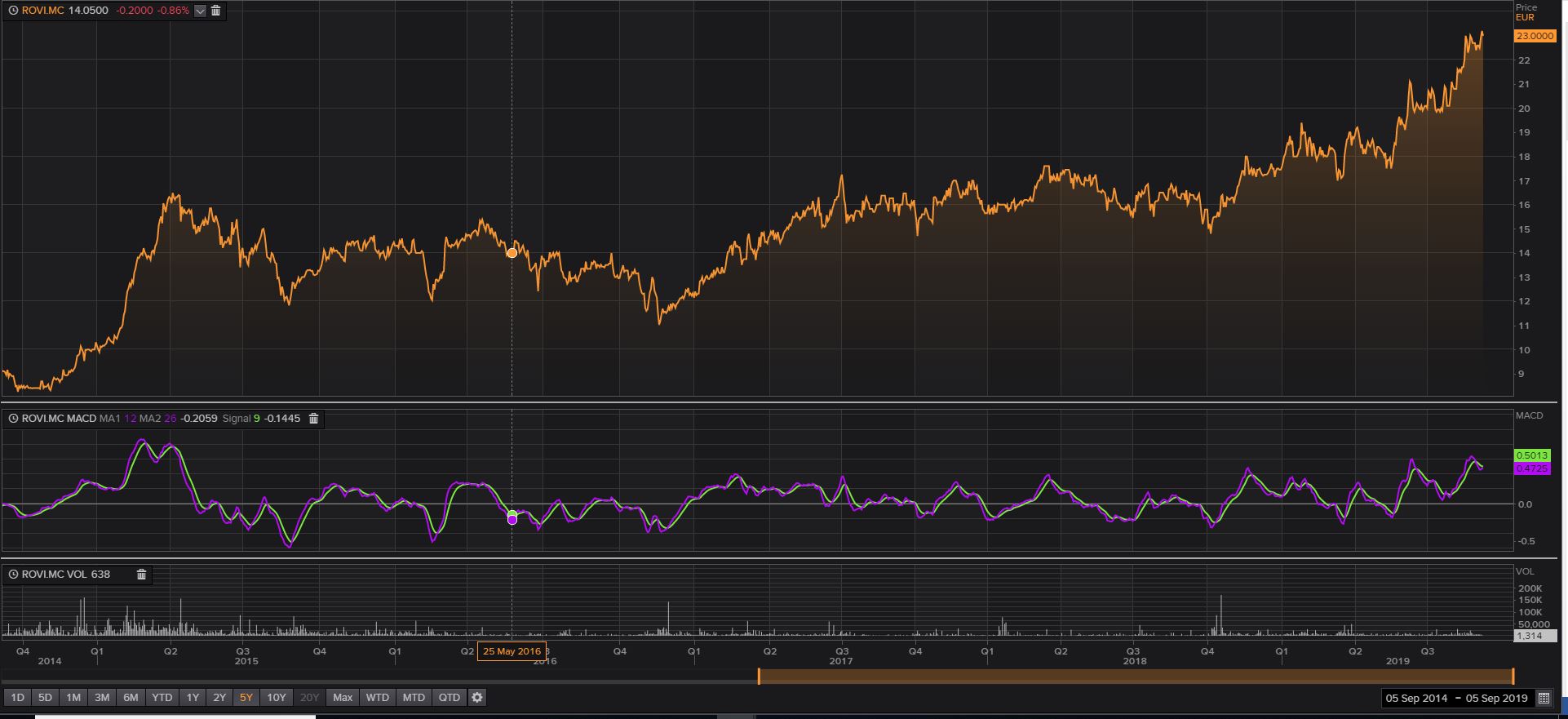The height and width of the screenshot is (719, 1568).
Task: Click the green 0.5013 signal value tag
Action: click(1531, 455)
